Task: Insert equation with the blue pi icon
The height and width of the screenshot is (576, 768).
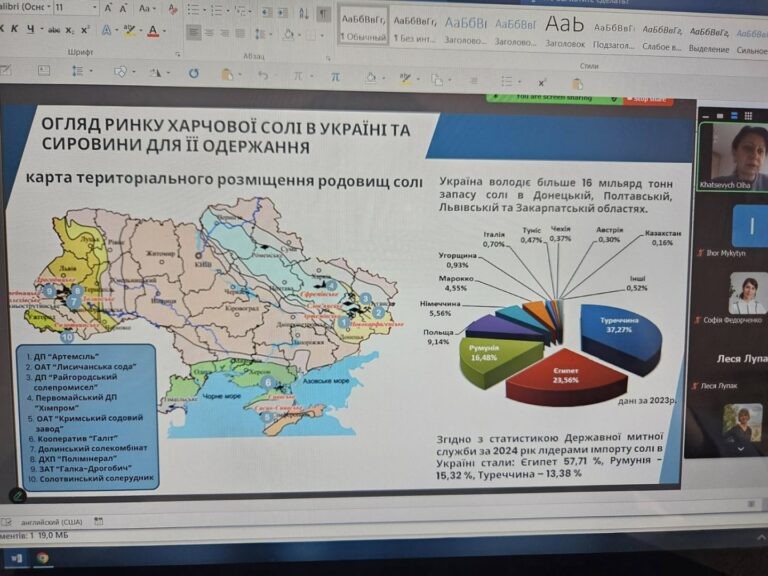Action: tap(336, 76)
